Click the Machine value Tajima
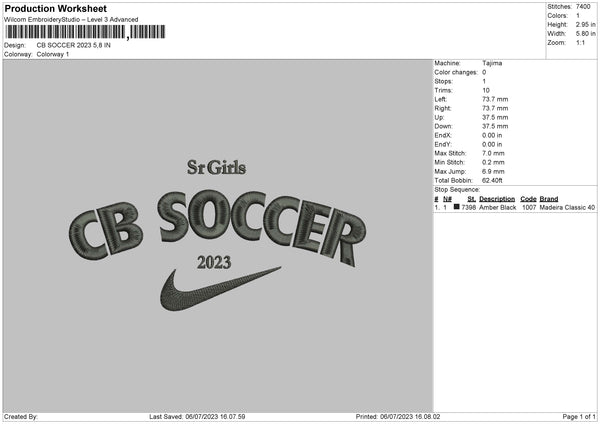Viewport: 600px width, 424px height. point(492,63)
